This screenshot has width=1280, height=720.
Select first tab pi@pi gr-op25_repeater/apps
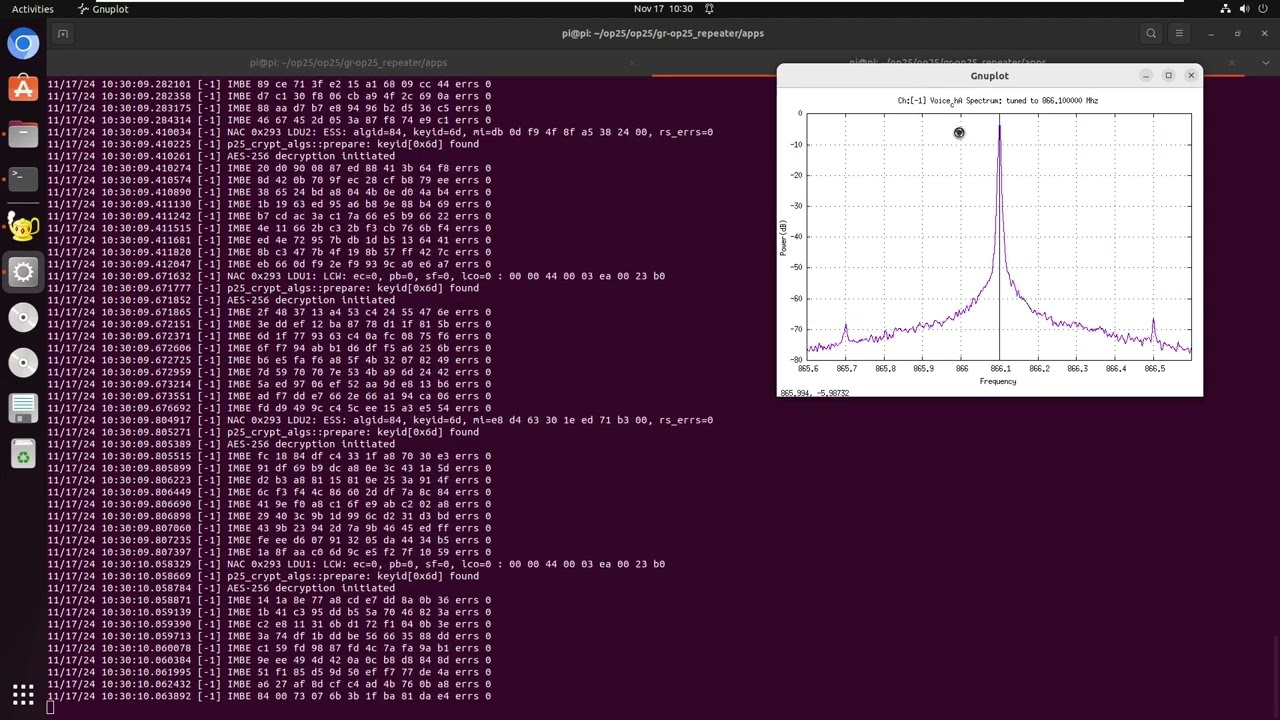[x=348, y=62]
